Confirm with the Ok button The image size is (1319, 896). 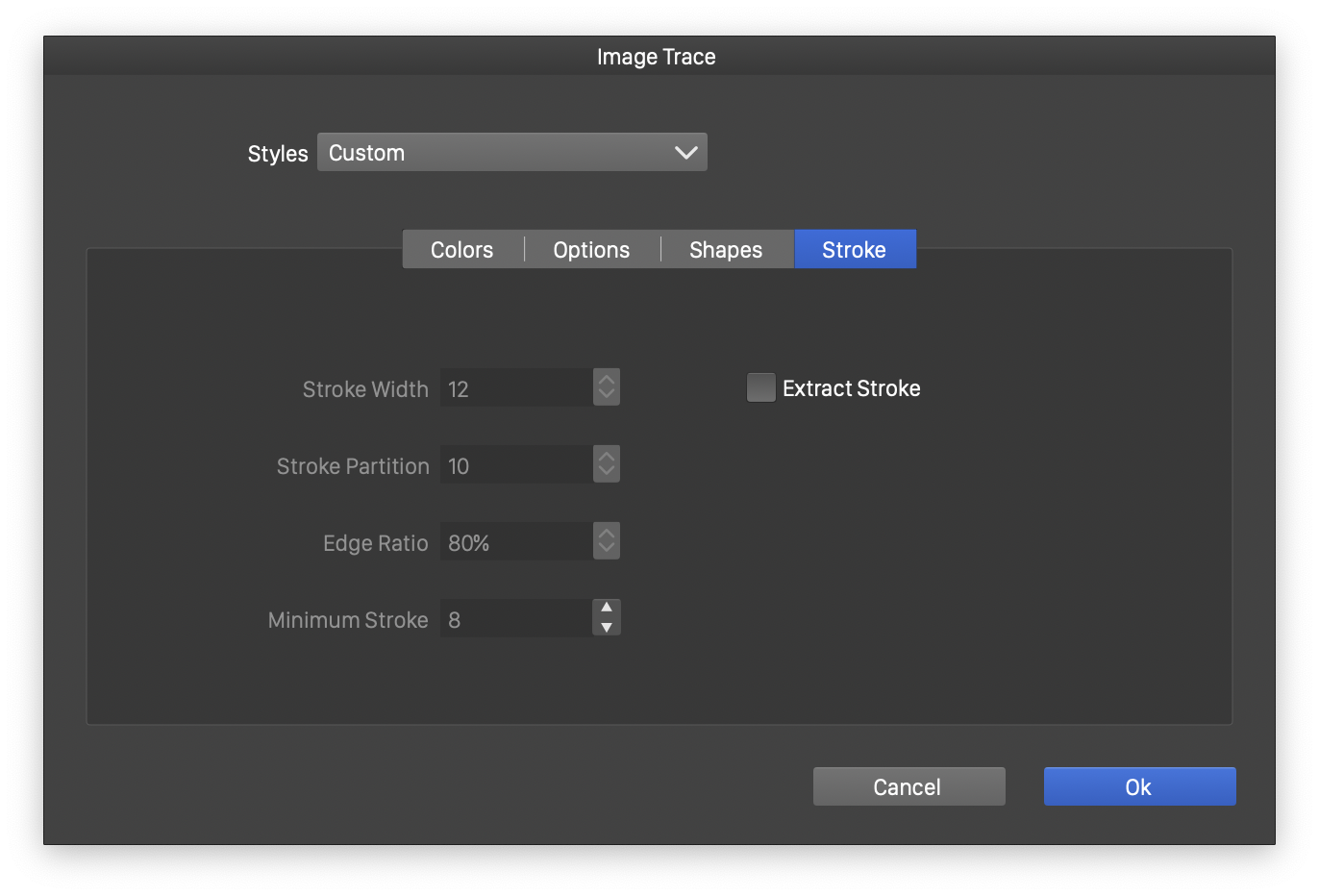pos(1139,787)
